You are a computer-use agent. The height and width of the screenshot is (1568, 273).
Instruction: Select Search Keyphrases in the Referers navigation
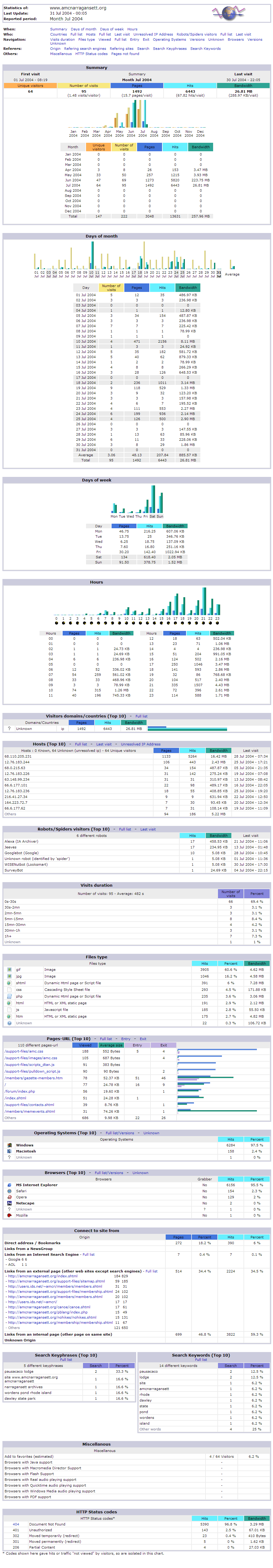pos(169,49)
